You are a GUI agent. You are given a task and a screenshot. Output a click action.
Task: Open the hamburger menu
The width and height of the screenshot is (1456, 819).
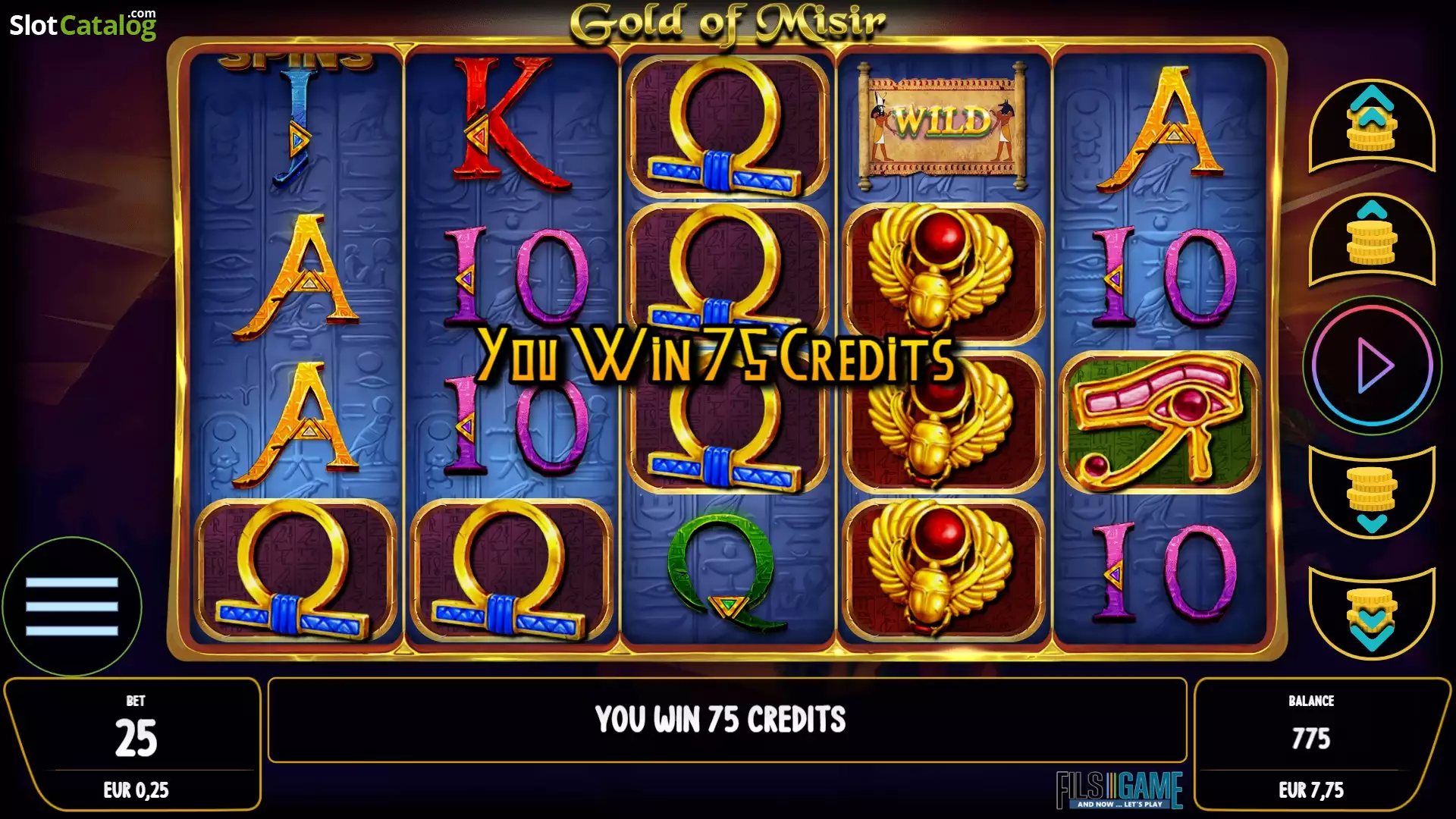[x=72, y=606]
